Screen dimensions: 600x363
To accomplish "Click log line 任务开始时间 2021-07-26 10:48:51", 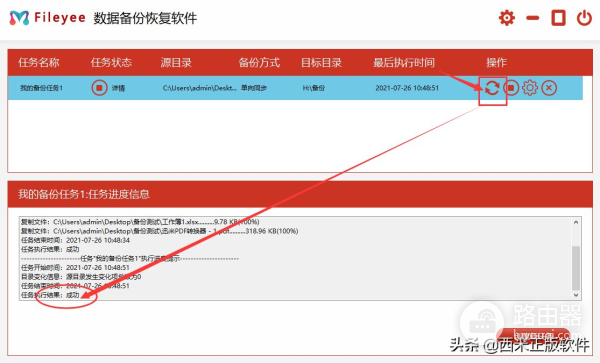I will pos(75,267).
